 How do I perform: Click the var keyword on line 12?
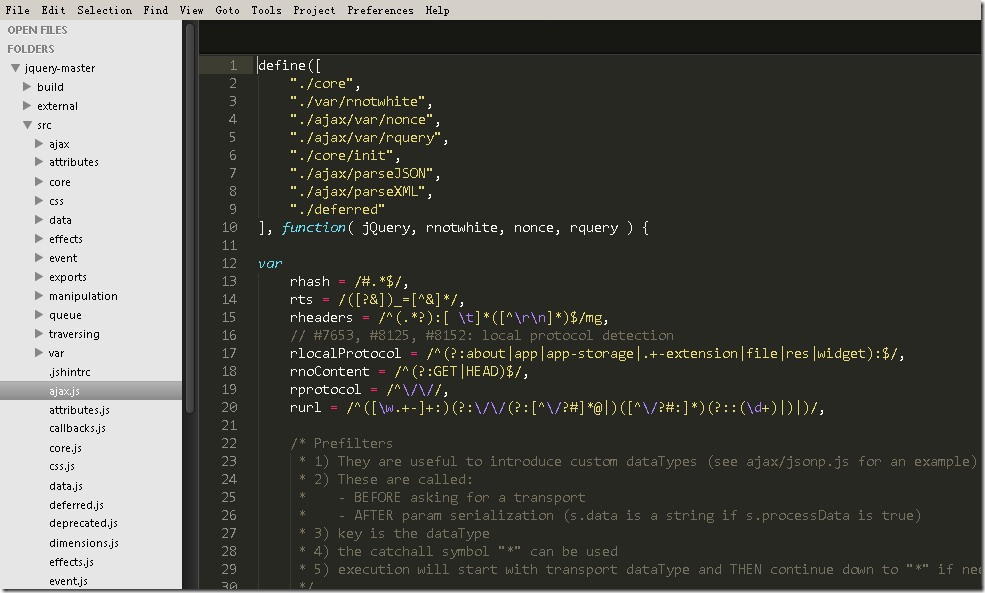coord(270,264)
